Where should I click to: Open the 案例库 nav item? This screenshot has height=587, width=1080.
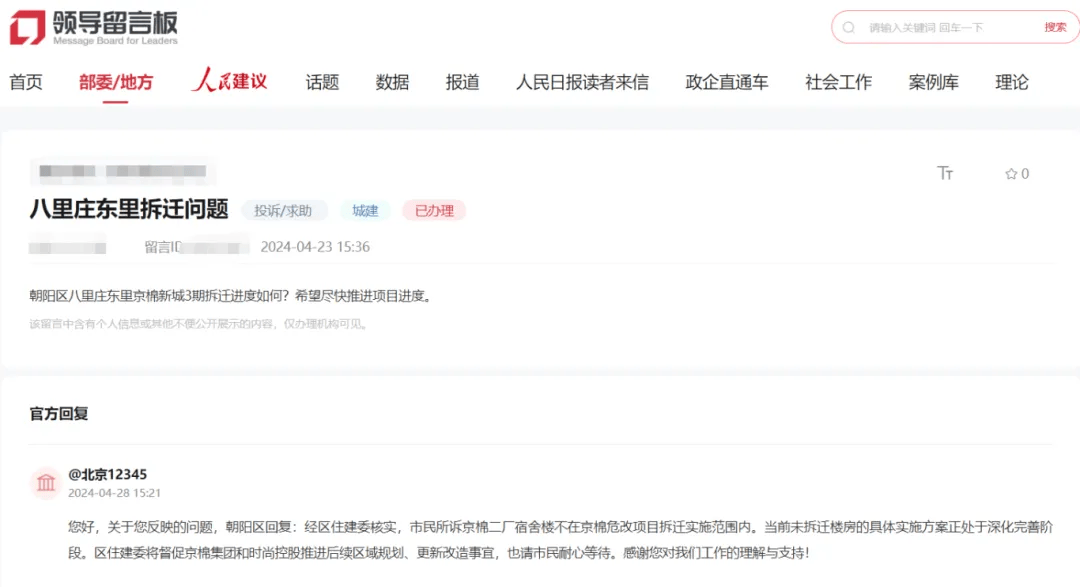[933, 82]
